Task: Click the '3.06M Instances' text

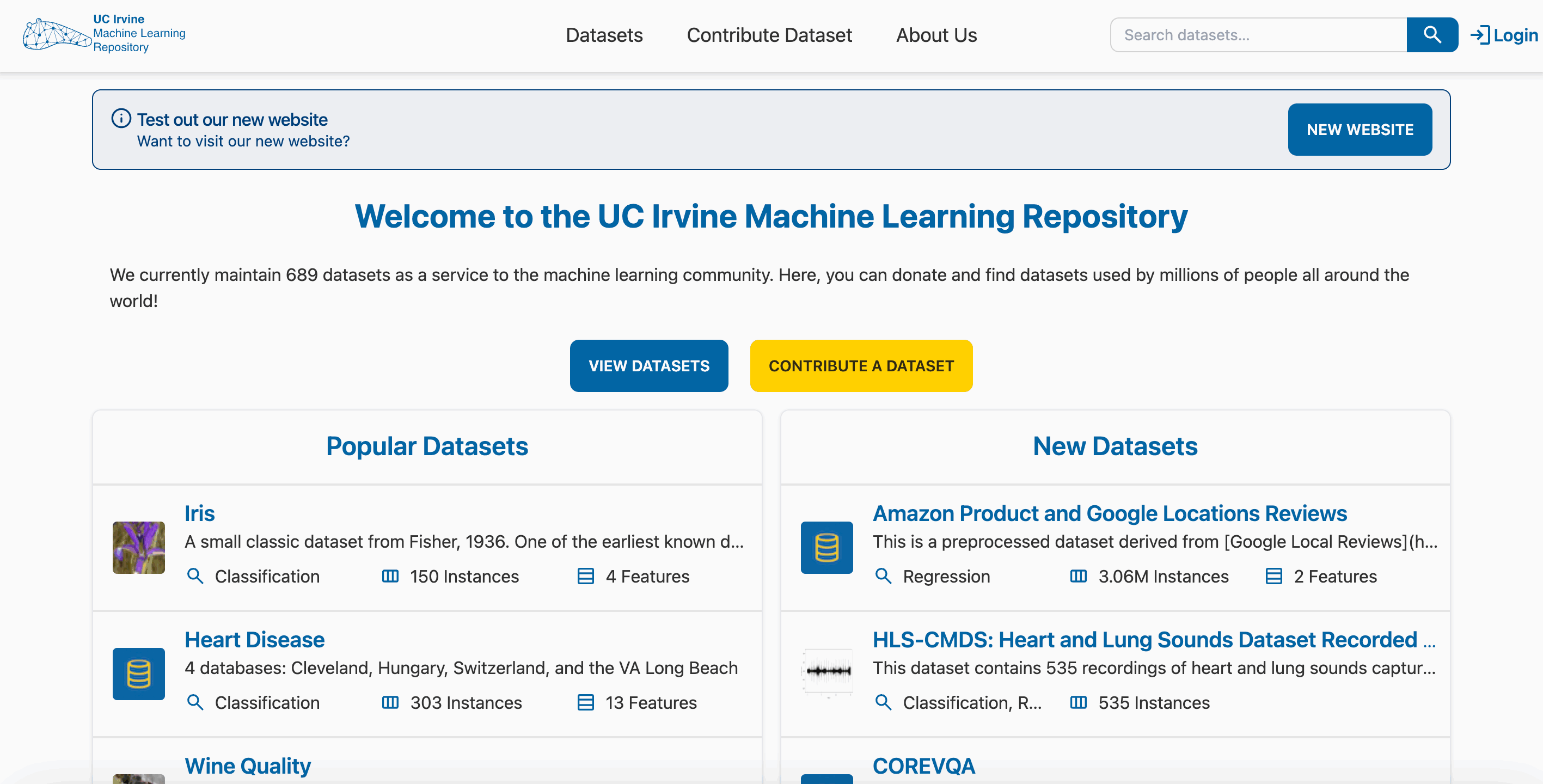Action: tap(1164, 576)
